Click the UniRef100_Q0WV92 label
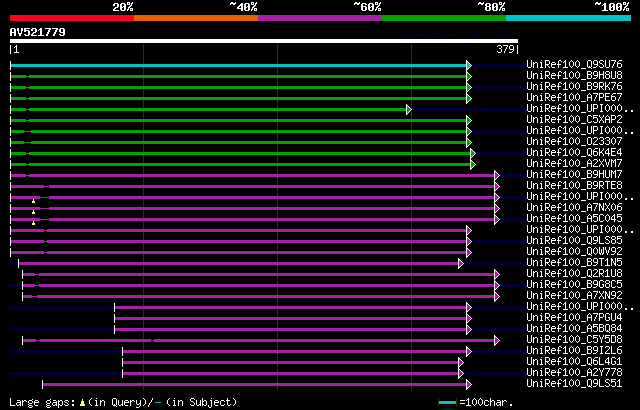 click(574, 251)
